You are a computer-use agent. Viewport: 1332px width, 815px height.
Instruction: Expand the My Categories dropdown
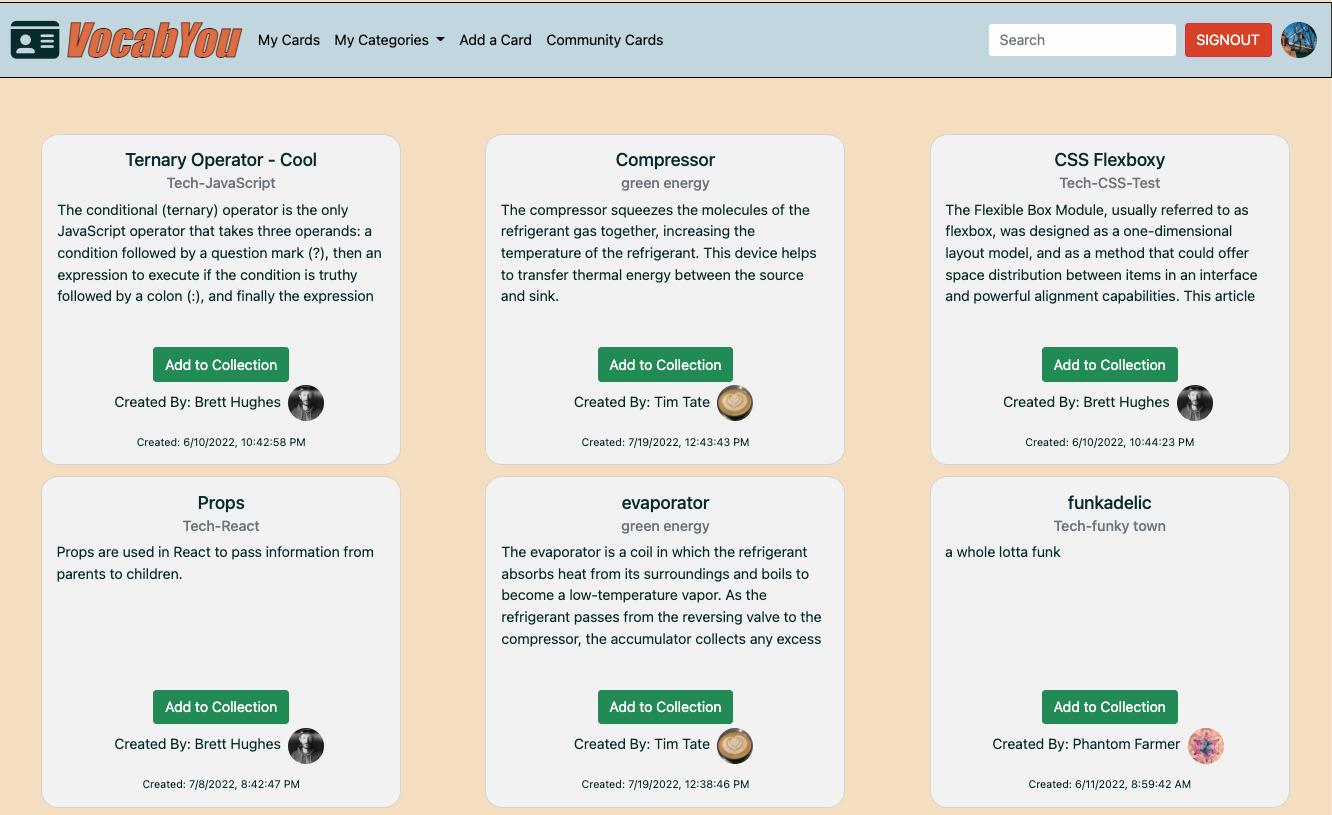[389, 40]
